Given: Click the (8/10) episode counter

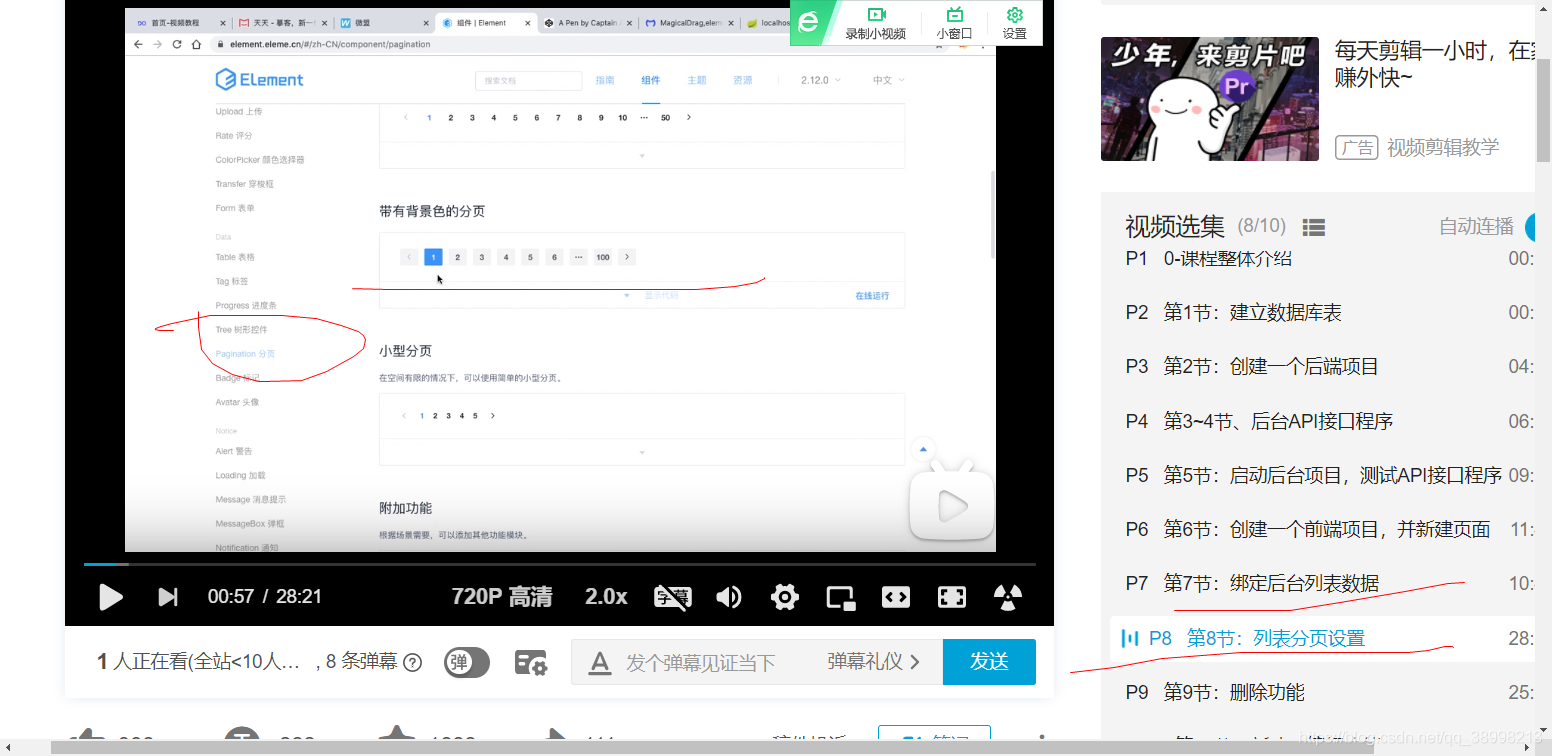Looking at the screenshot, I should coord(1262,227).
